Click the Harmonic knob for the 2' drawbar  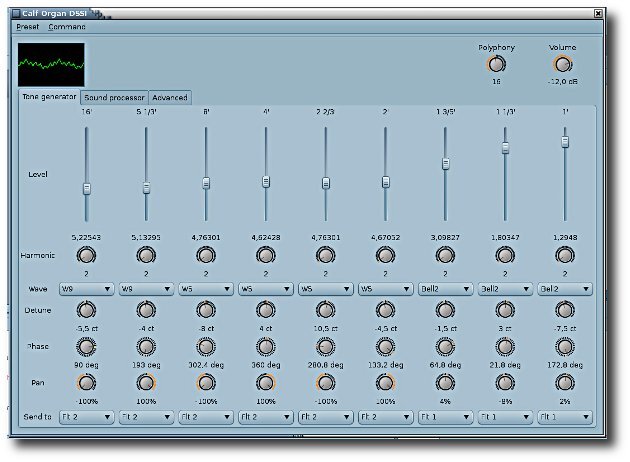click(x=385, y=255)
